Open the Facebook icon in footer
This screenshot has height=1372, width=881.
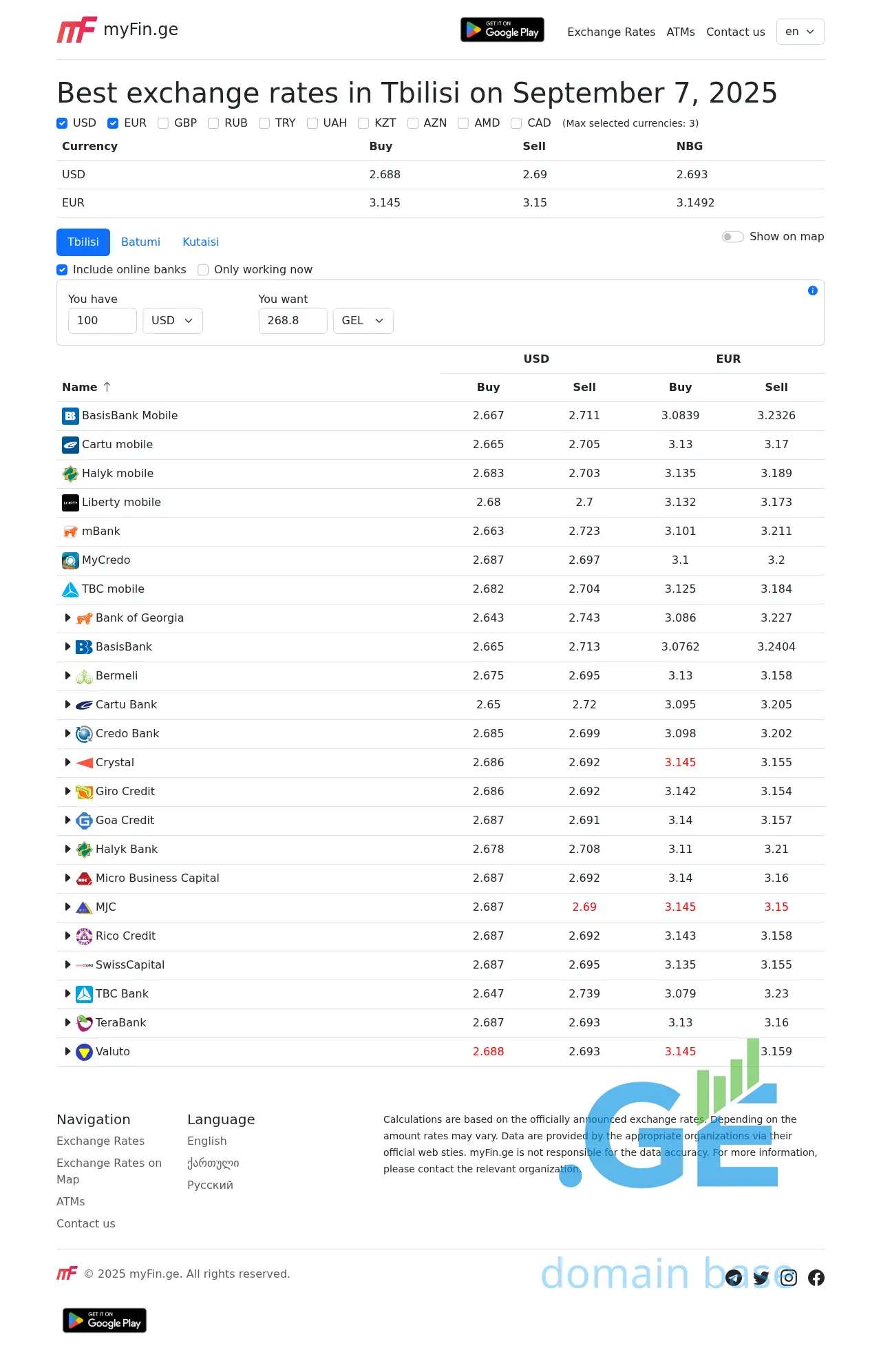tap(816, 1278)
